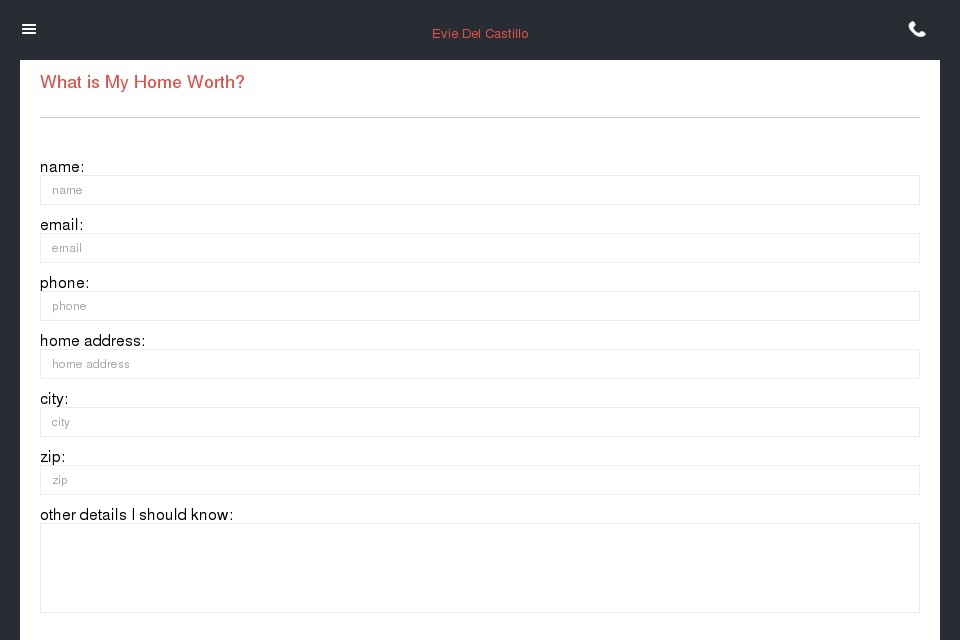Viewport: 960px width, 640px height.
Task: Click the 'home address:' label
Action: (x=92, y=341)
